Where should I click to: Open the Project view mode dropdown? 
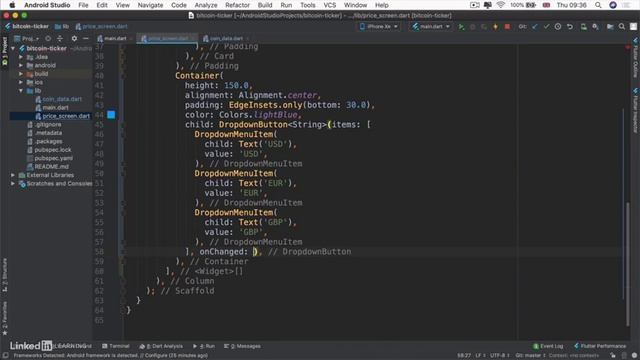coord(27,38)
